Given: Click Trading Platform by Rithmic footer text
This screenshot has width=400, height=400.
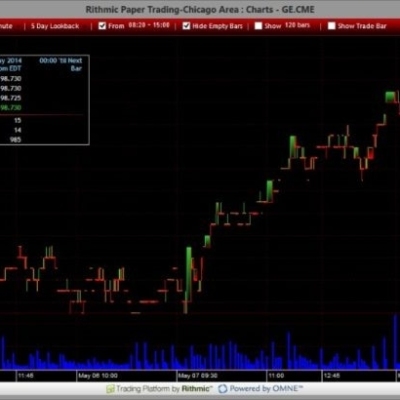Looking at the screenshot, I should pos(164,389).
